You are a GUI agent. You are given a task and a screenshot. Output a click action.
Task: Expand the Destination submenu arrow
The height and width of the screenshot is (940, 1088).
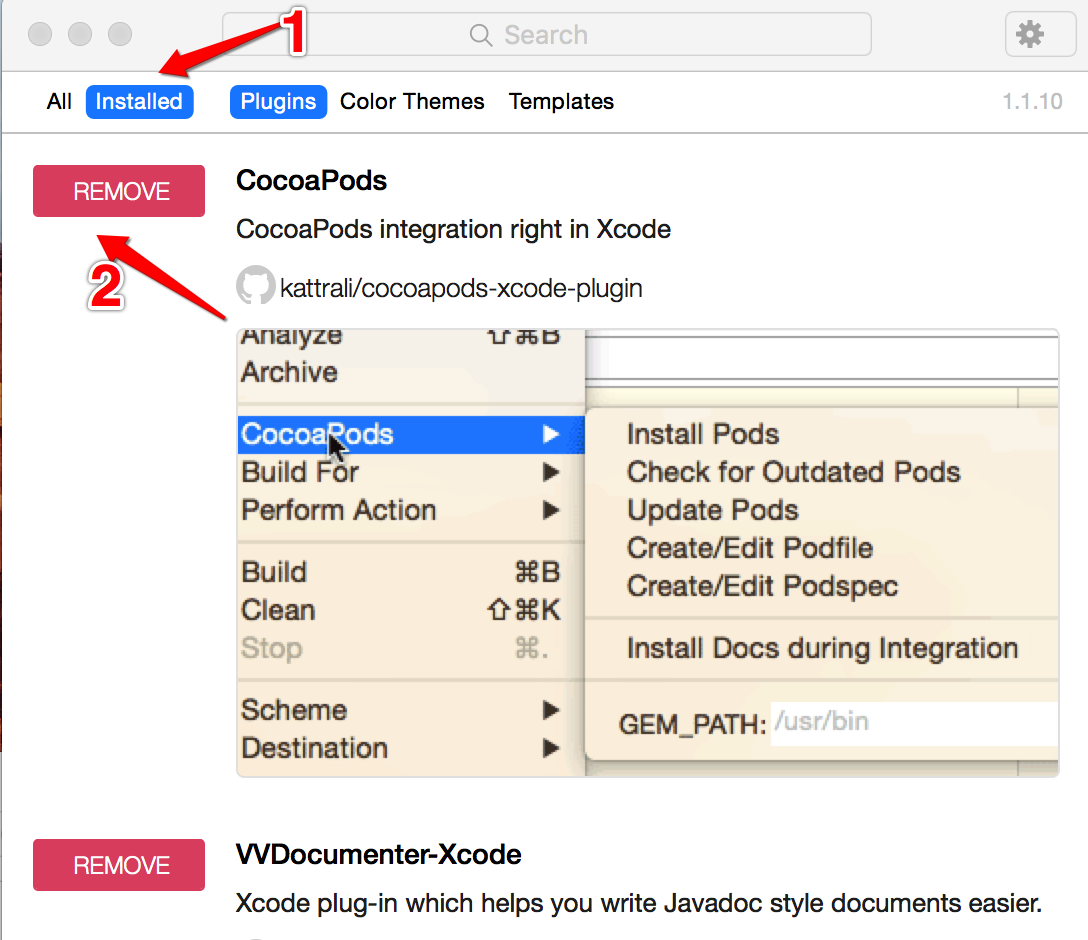(x=550, y=748)
